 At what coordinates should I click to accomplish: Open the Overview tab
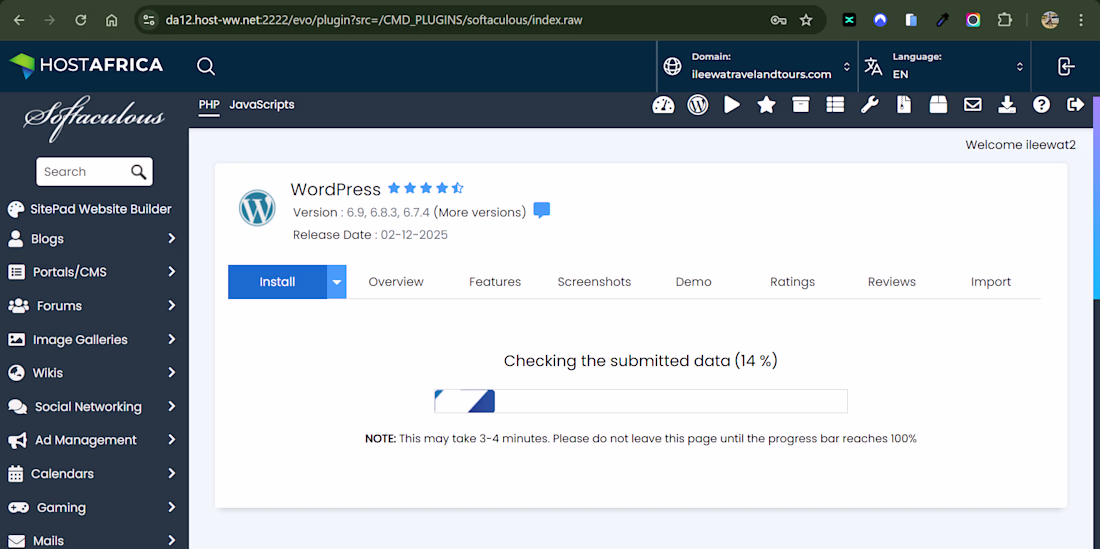pyautogui.click(x=396, y=282)
